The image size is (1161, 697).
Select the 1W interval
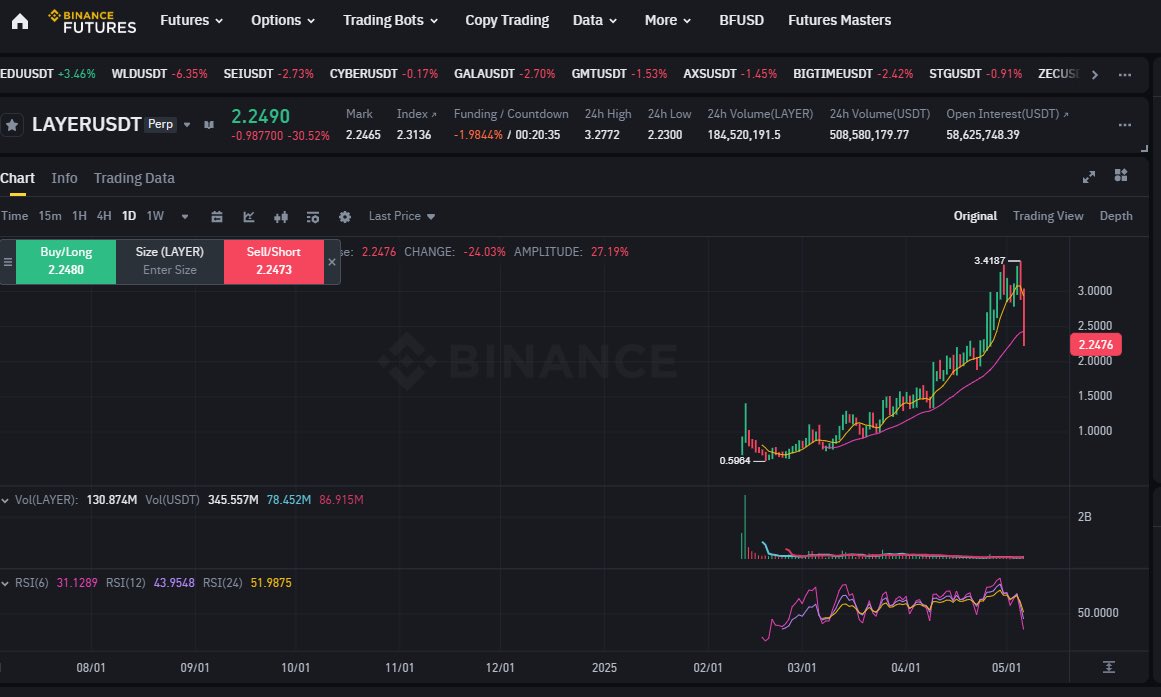click(x=155, y=216)
